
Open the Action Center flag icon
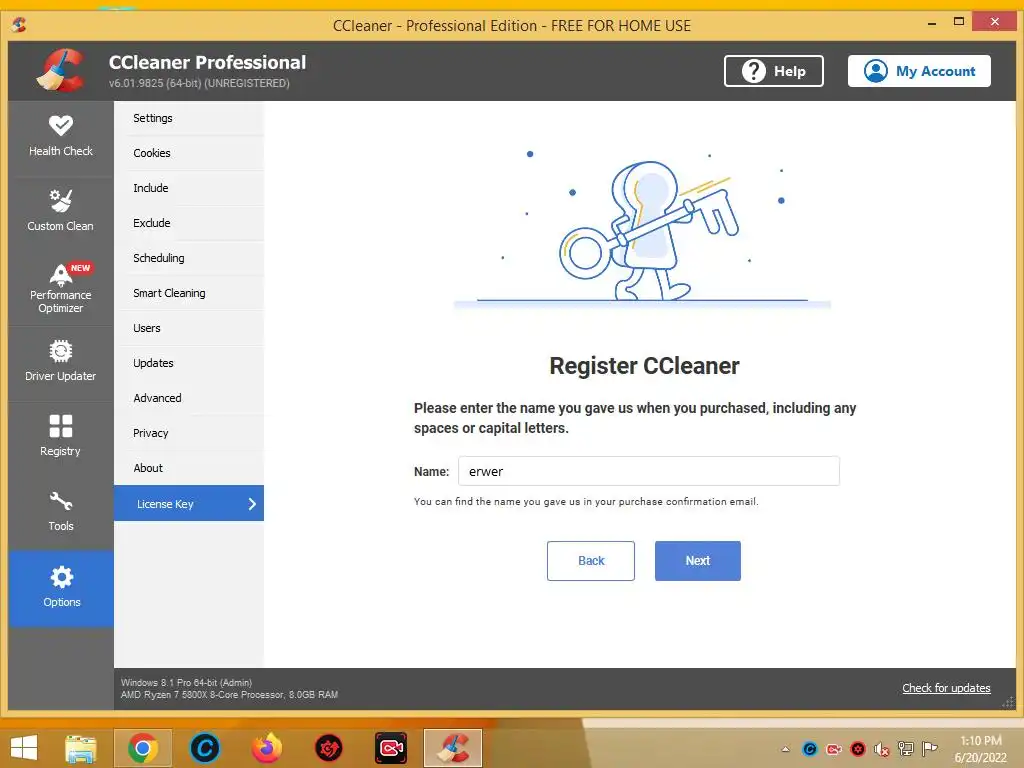(x=929, y=749)
